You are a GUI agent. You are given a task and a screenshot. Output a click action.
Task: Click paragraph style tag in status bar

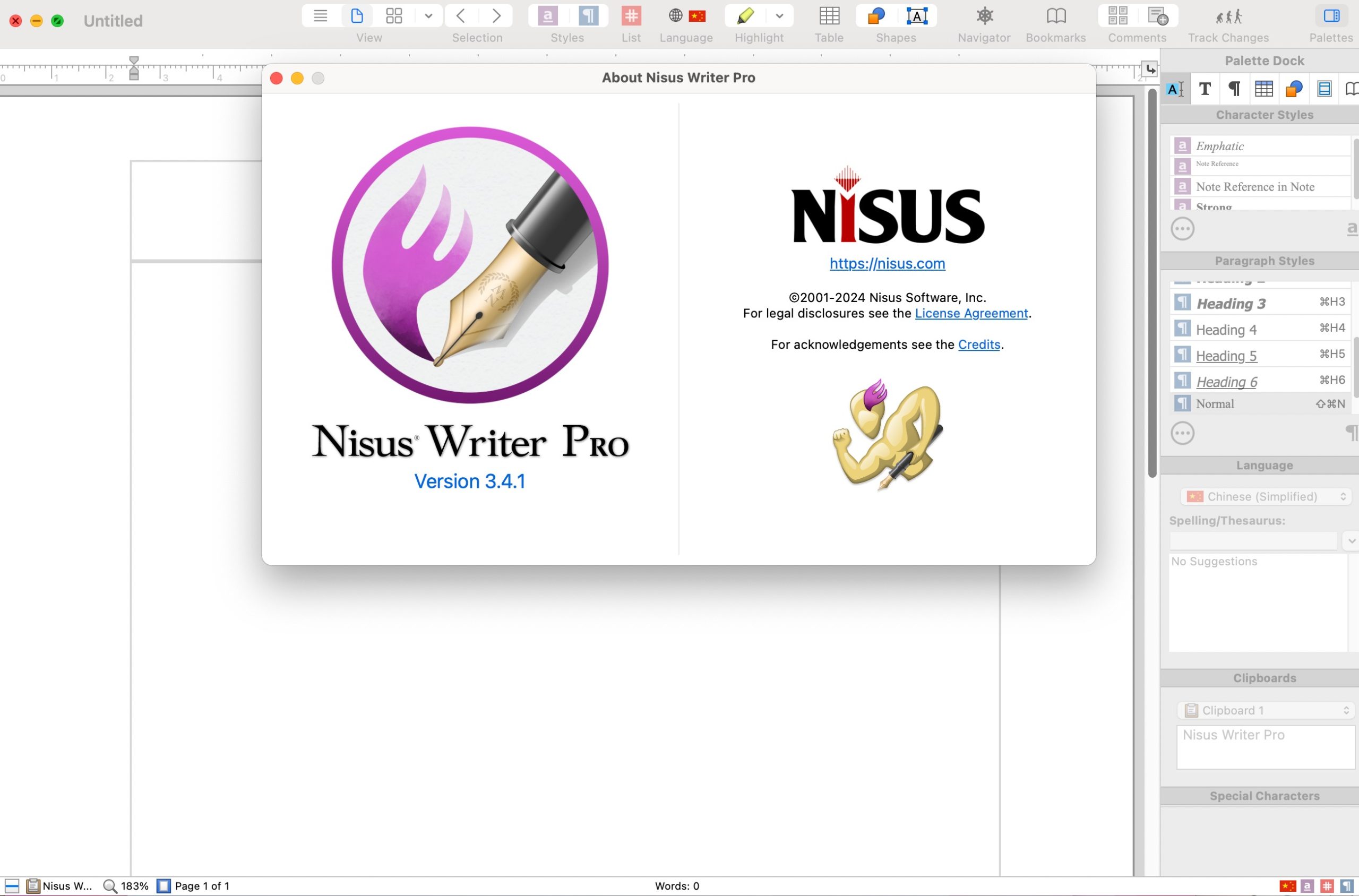pyautogui.click(x=1347, y=886)
